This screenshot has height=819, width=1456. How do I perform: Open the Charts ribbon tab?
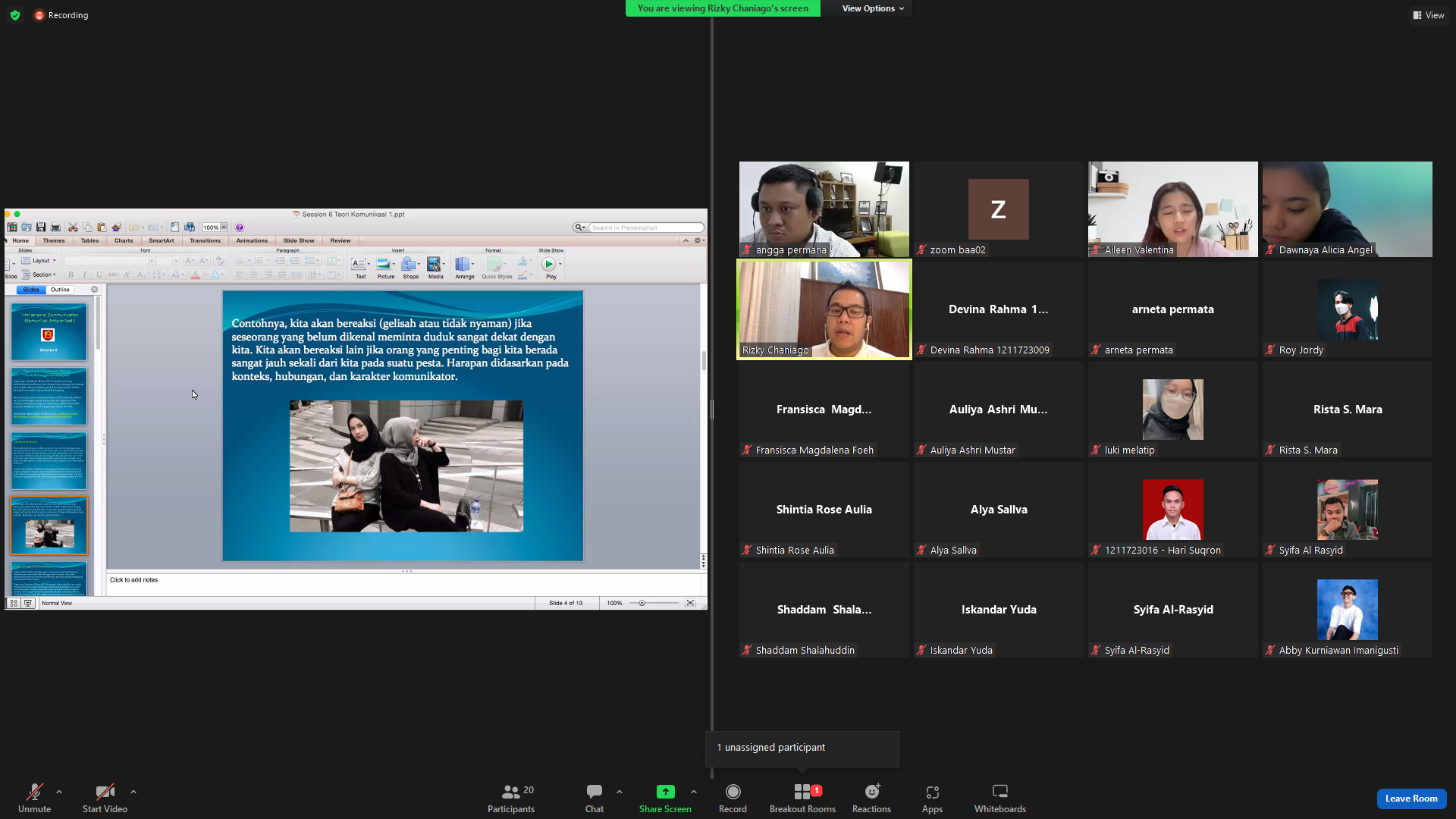pos(124,241)
